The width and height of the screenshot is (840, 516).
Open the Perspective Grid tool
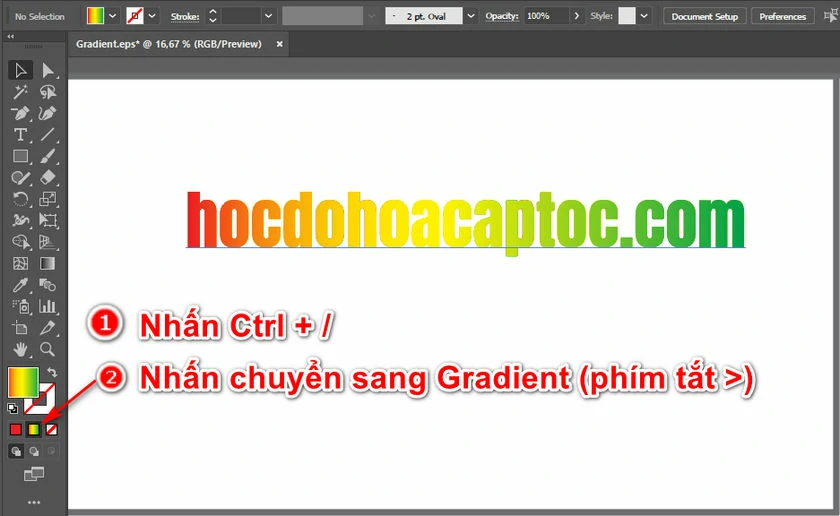[48, 242]
